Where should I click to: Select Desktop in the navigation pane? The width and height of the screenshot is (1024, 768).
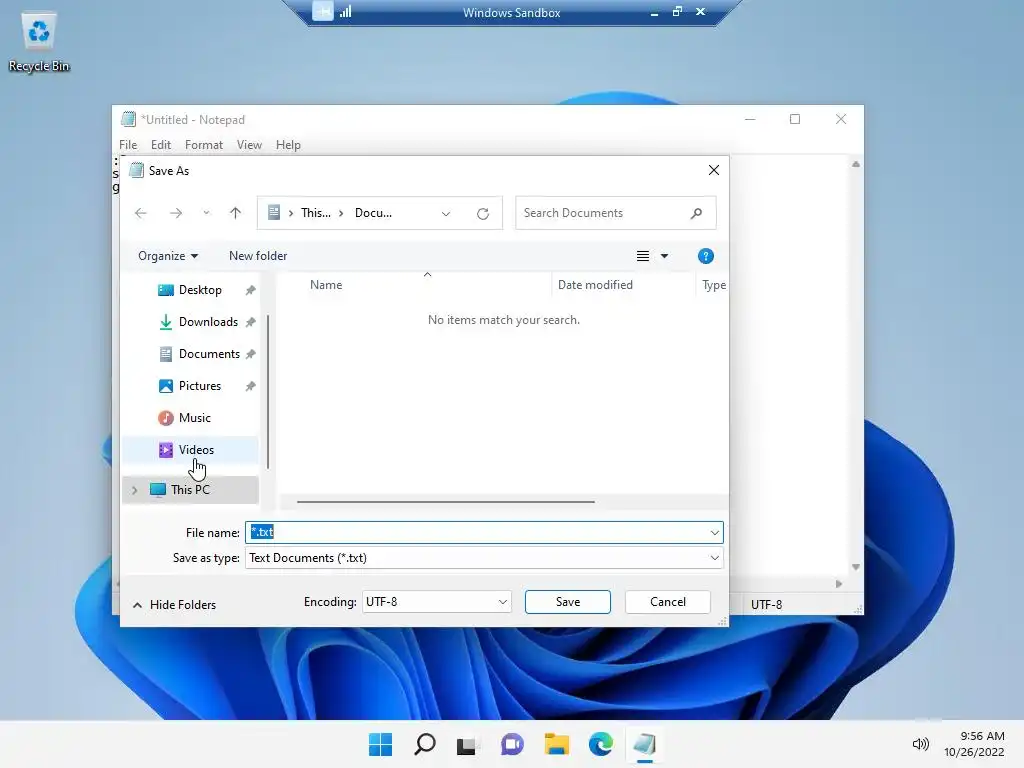200,290
